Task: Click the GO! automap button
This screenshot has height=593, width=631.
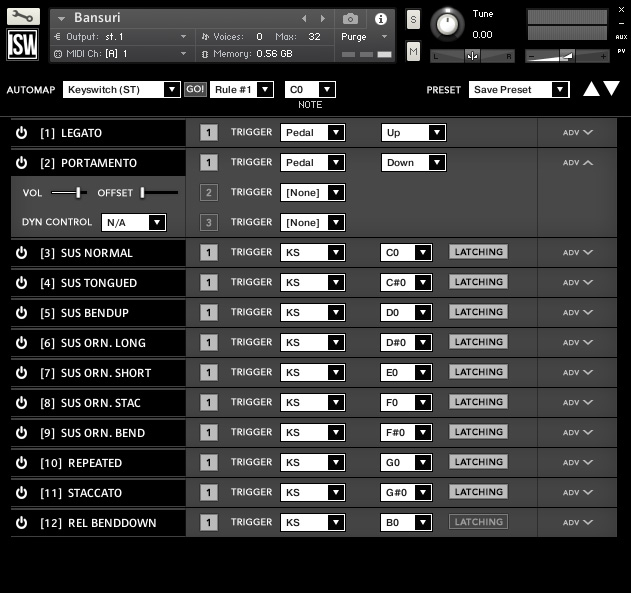Action: (195, 89)
